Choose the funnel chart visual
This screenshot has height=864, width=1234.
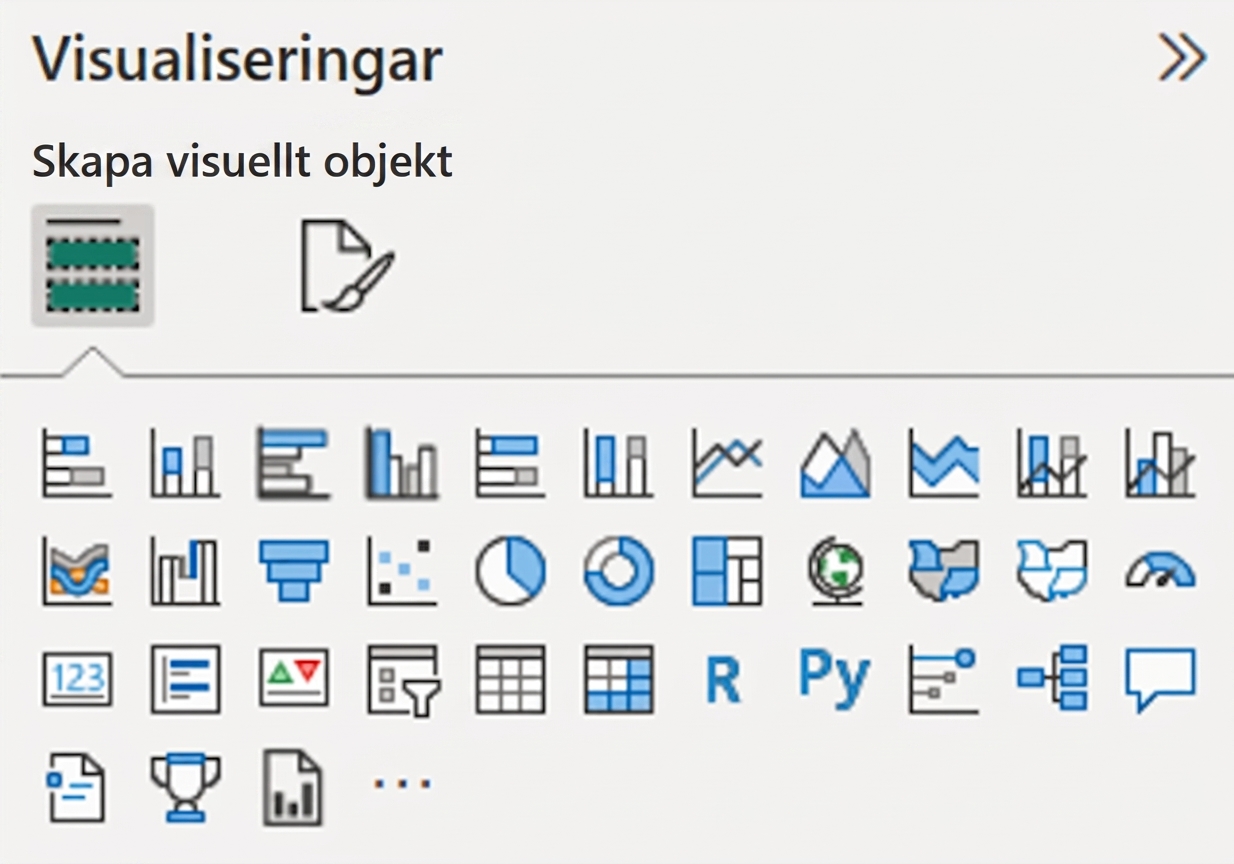pos(293,571)
